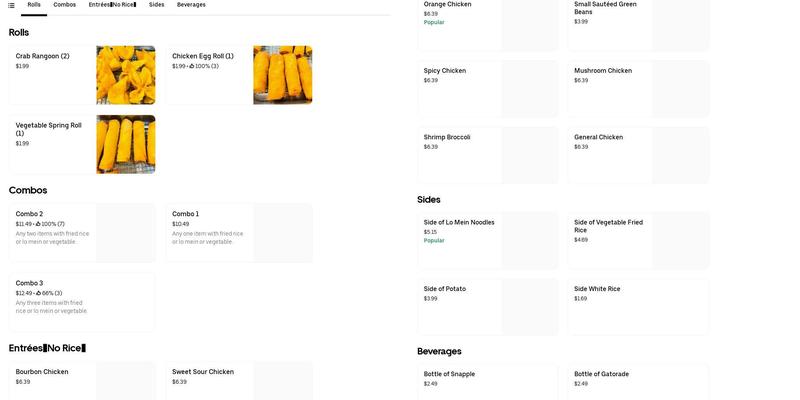Go to the Beverages tab
Image resolution: width=800 pixels, height=400 pixels.
(191, 5)
